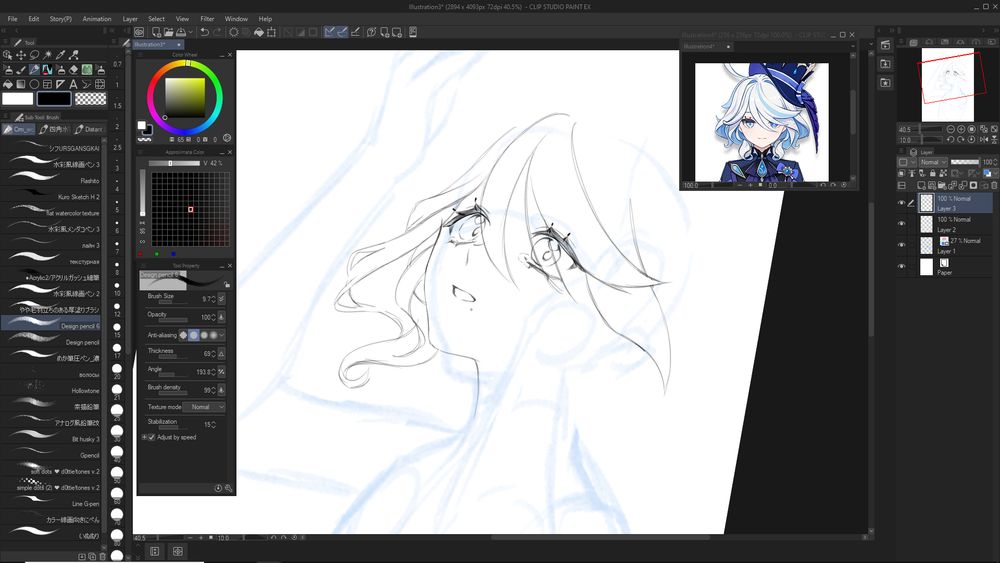Adjust the Brush Size slider
The width and height of the screenshot is (1000, 563).
(173, 302)
